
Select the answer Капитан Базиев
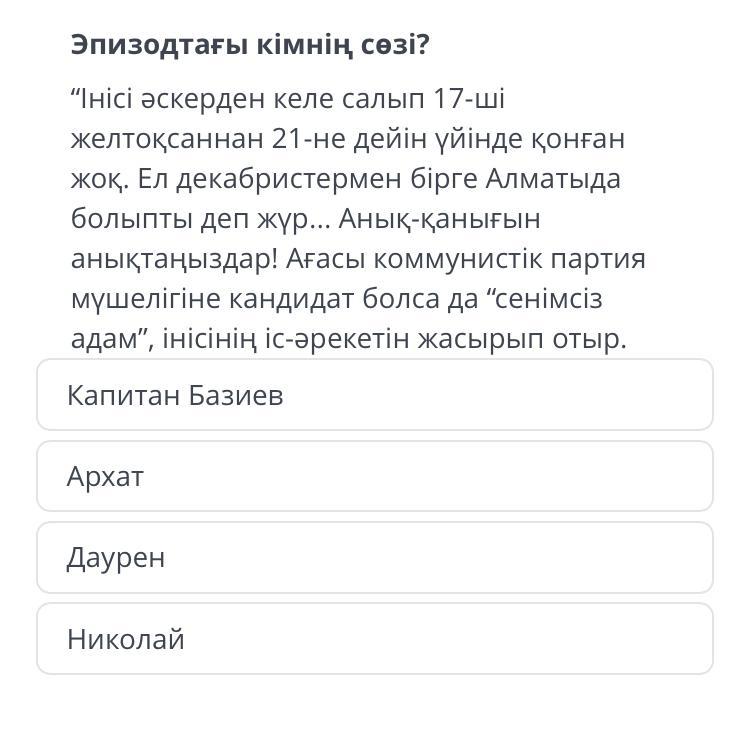coord(375,395)
